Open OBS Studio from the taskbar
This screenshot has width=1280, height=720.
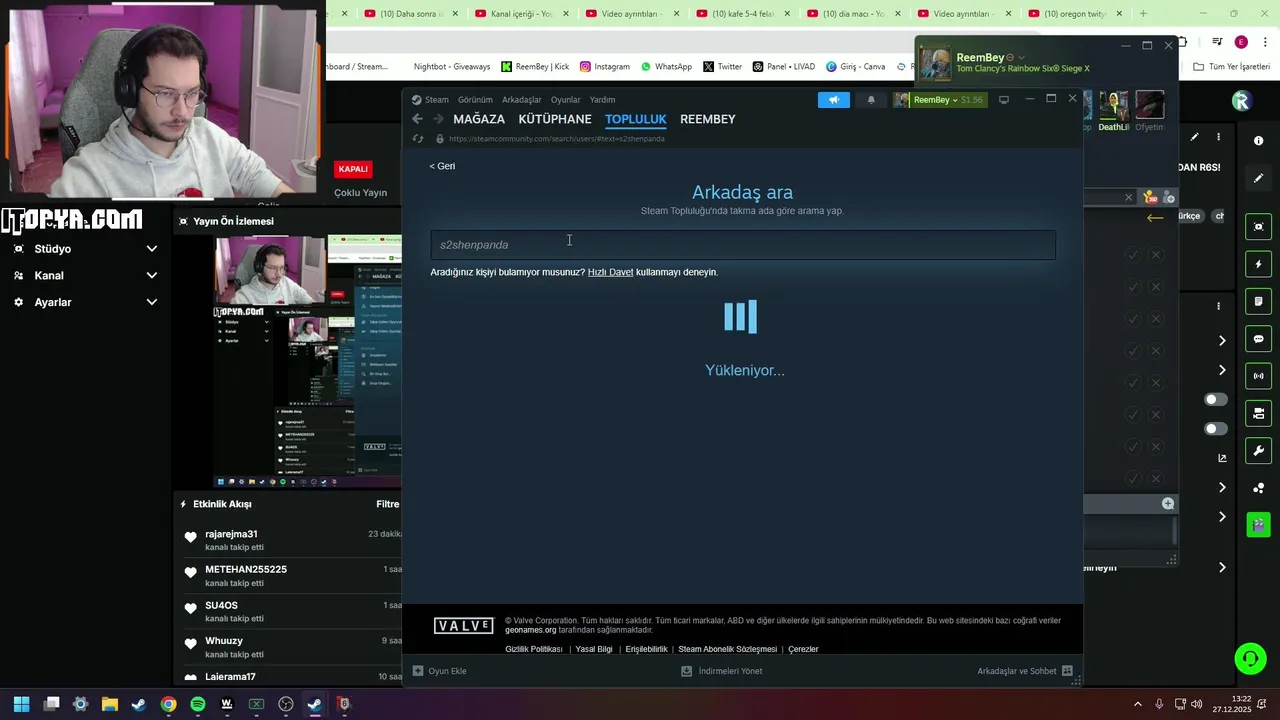(286, 704)
